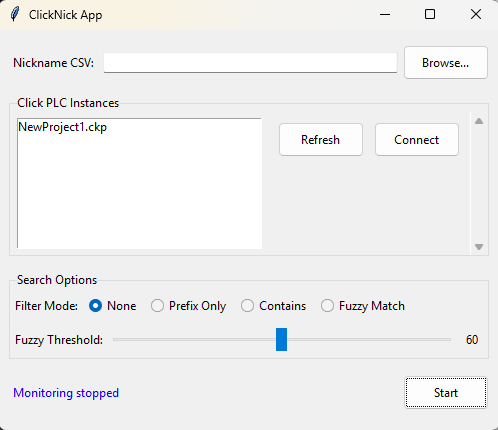Select the None filter mode
The width and height of the screenshot is (498, 430).
[113, 306]
